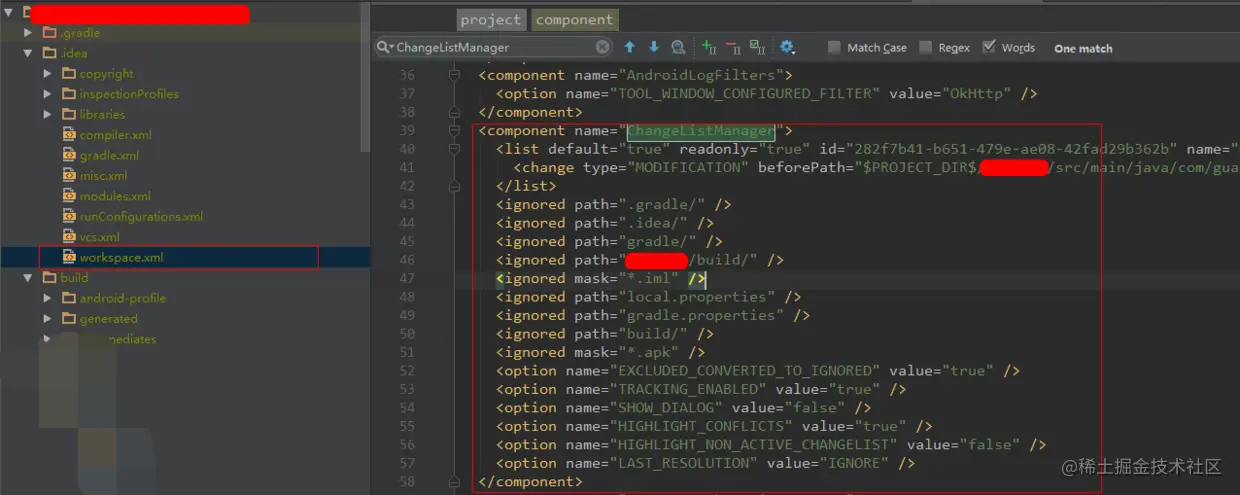Select the .gradle folder name
This screenshot has height=495, width=1240.
[80, 33]
